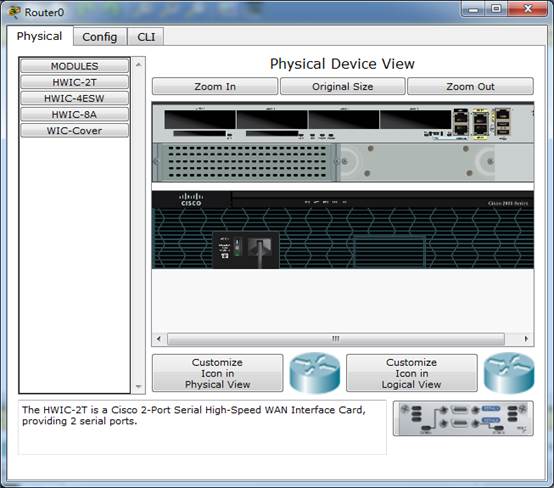Click the Zoom Out button
Image resolution: width=554 pixels, height=488 pixels.
point(470,87)
